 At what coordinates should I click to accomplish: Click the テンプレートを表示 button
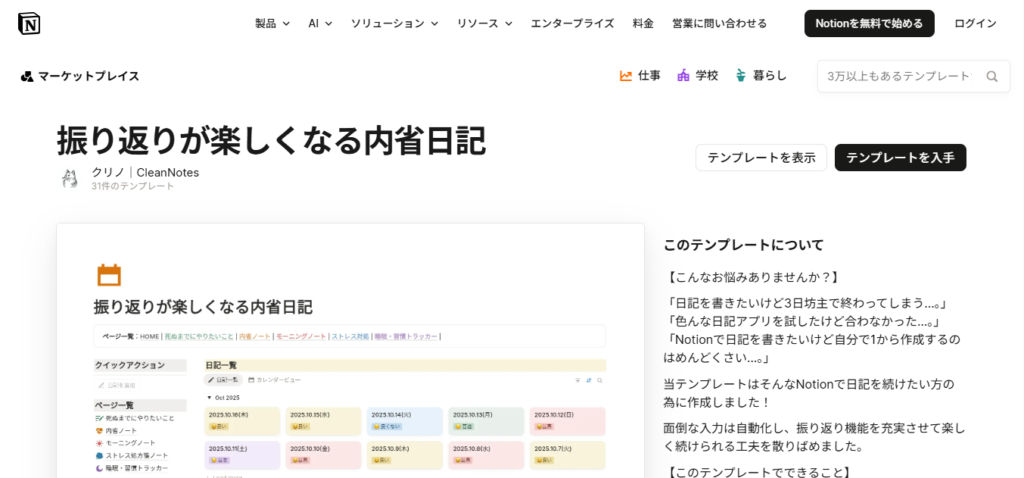[x=761, y=158]
